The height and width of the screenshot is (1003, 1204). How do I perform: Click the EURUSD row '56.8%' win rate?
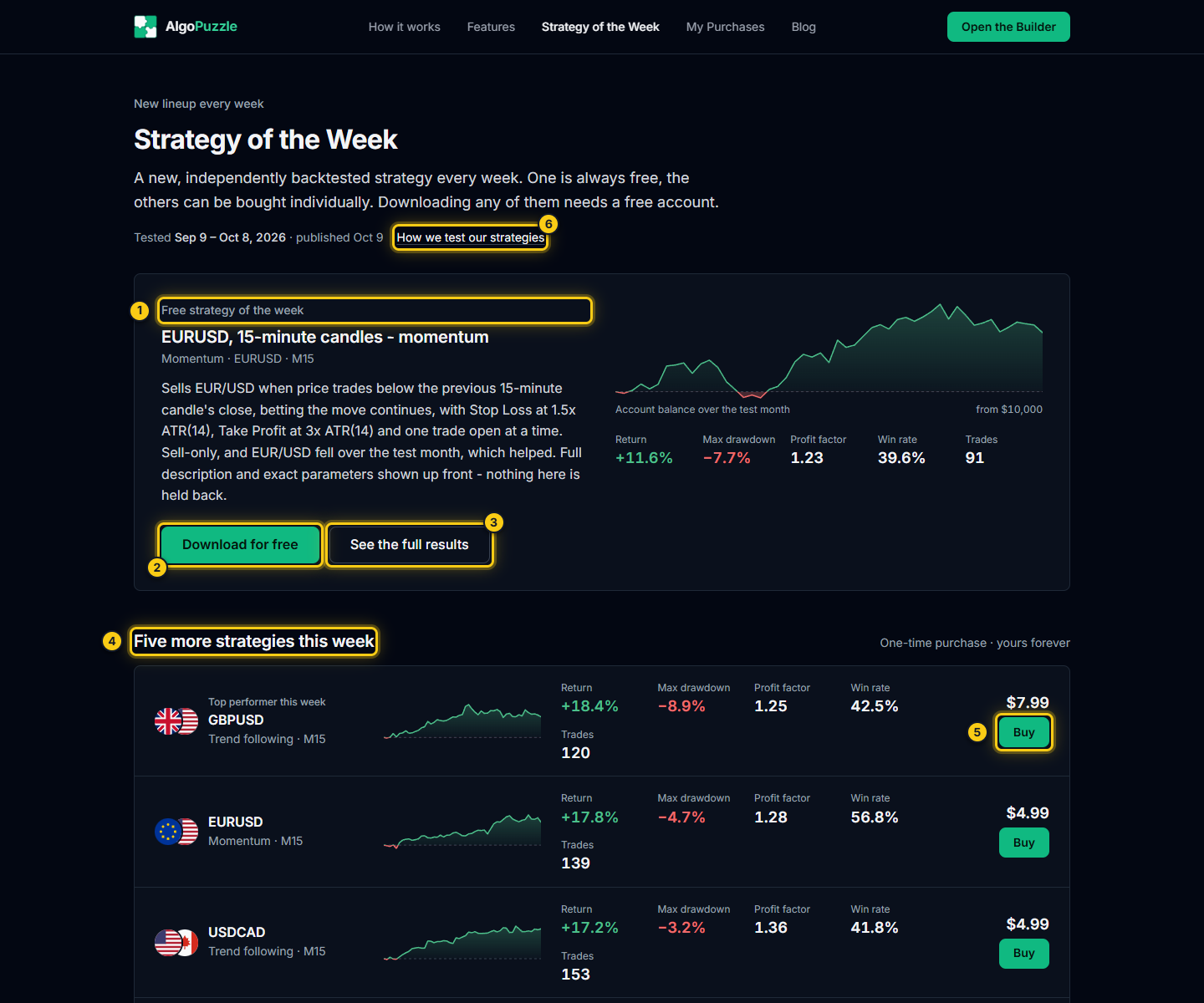pyautogui.click(x=875, y=817)
